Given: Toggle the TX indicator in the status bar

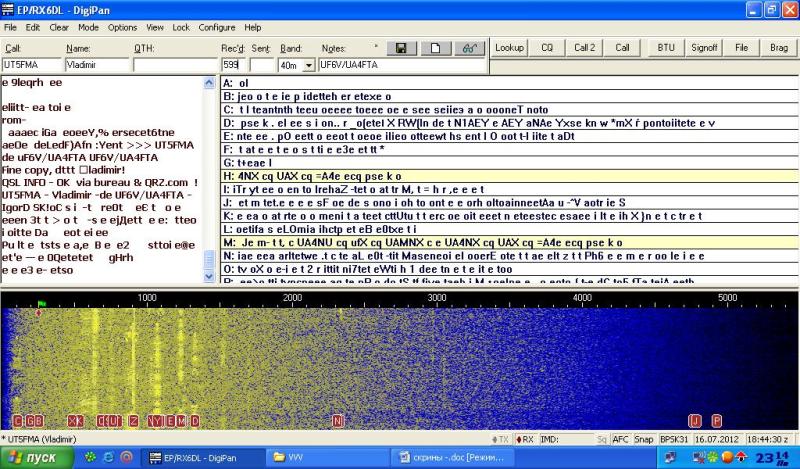Looking at the screenshot, I should tap(501, 439).
